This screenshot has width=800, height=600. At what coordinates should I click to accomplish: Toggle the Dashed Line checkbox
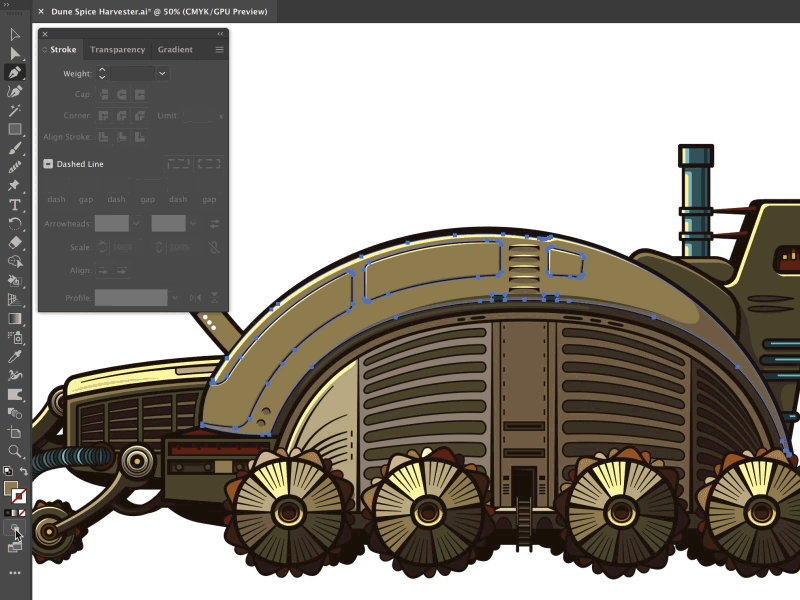pyautogui.click(x=48, y=164)
